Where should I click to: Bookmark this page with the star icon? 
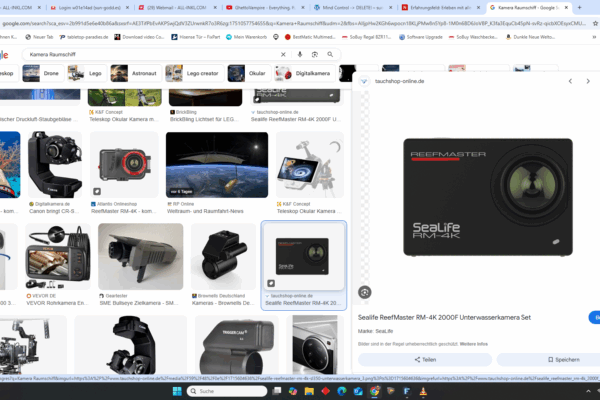595,23
